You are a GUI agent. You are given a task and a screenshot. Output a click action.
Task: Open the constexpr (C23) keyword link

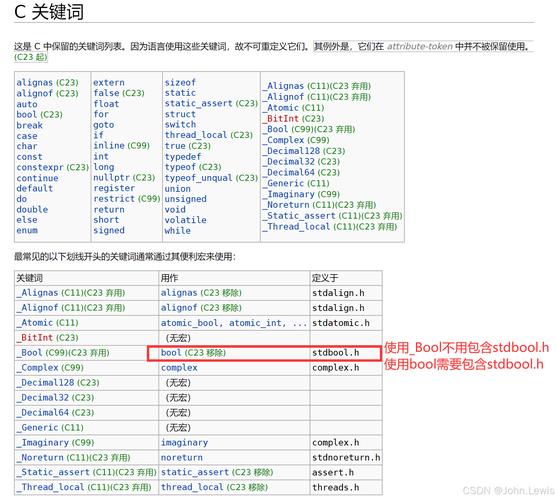tap(52, 167)
